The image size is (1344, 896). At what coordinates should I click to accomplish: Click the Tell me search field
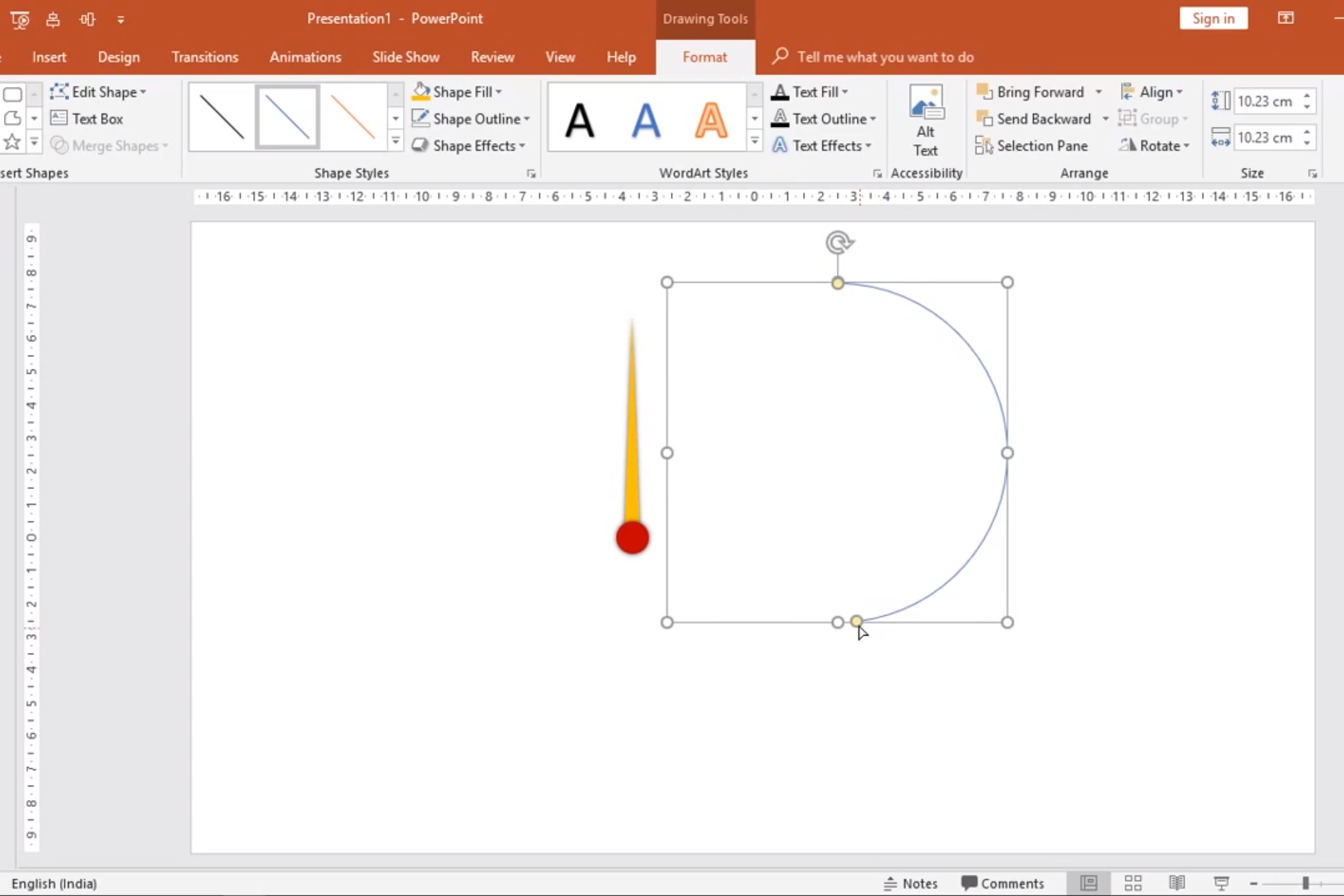point(884,57)
